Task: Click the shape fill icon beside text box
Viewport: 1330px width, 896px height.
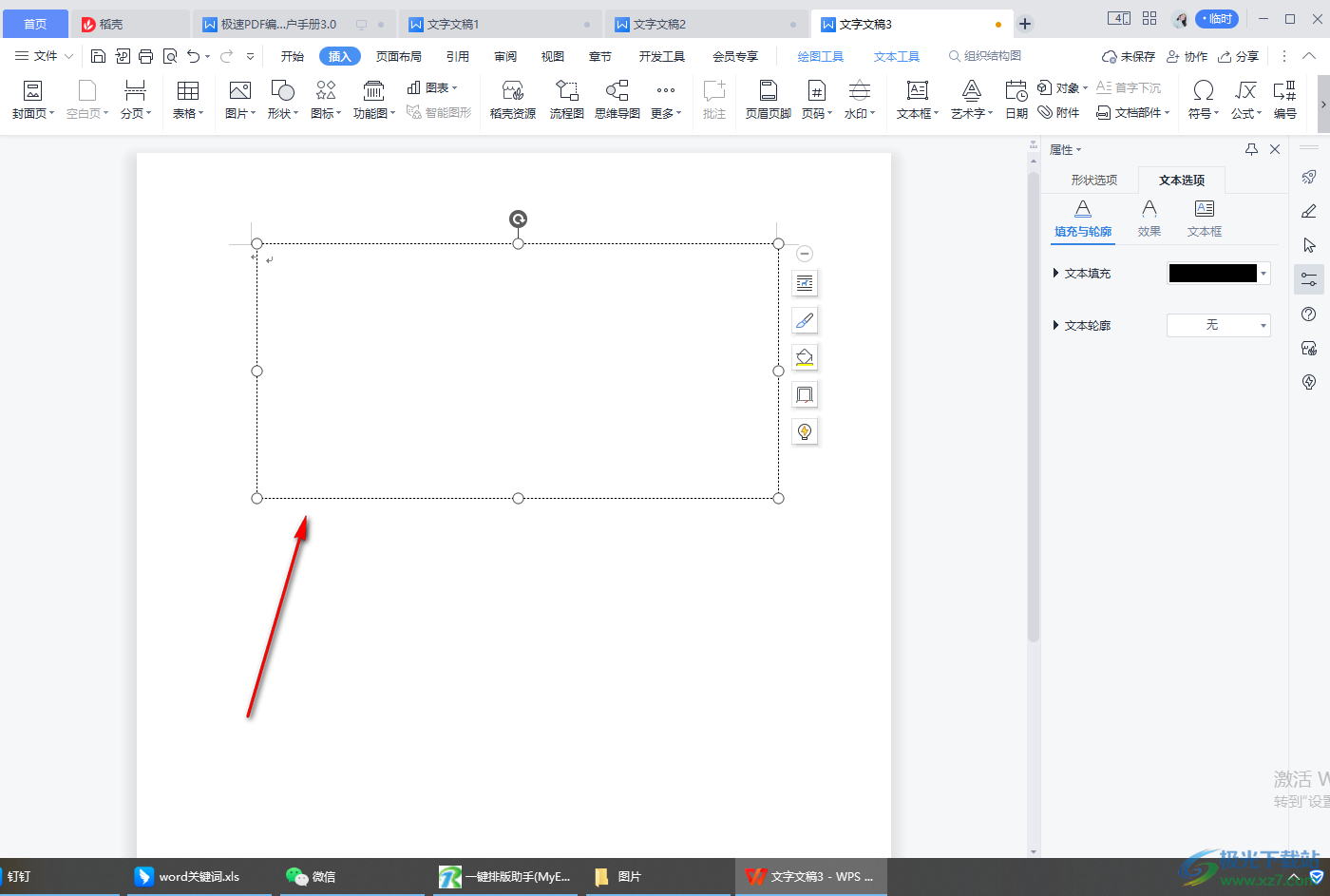Action: [x=805, y=357]
